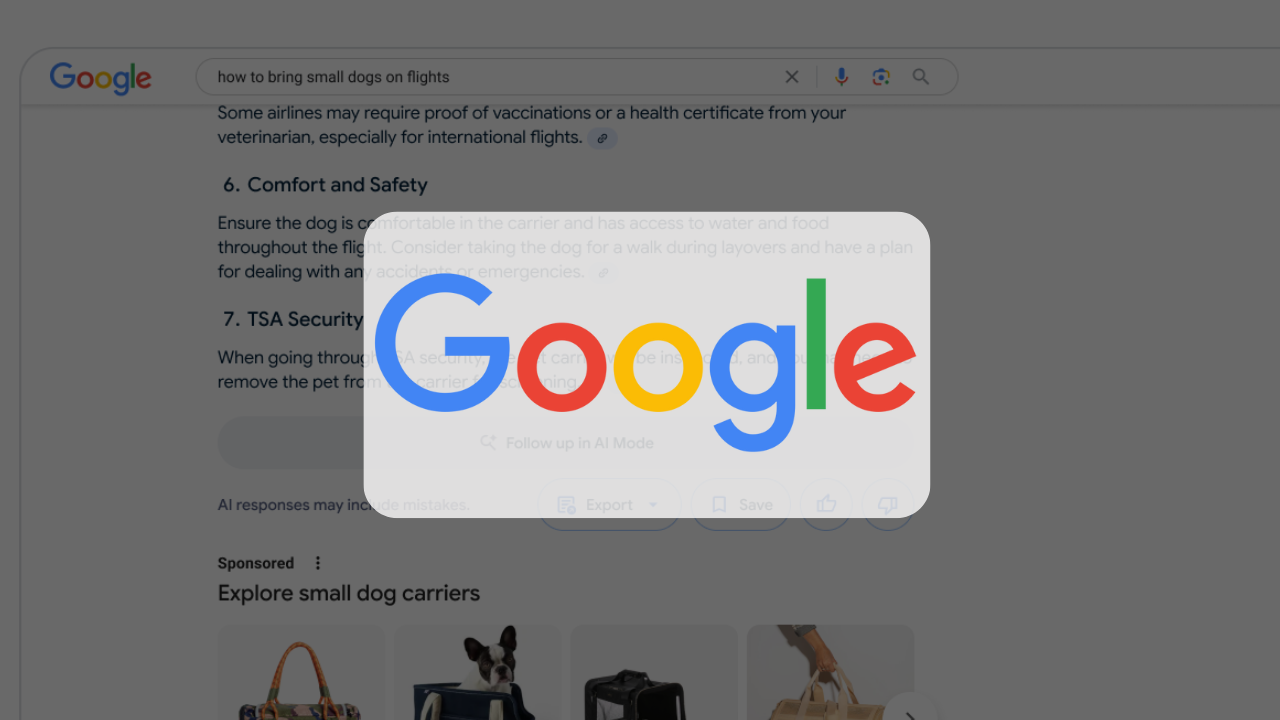Open the French bulldog carrier product image
Image resolution: width=1280 pixels, height=720 pixels.
478,672
